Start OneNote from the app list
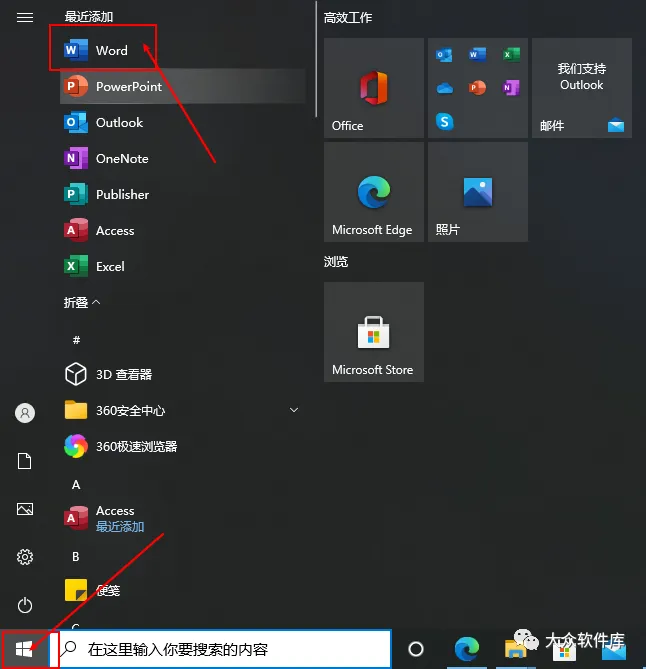Viewport: 646px width, 669px height. 183,158
